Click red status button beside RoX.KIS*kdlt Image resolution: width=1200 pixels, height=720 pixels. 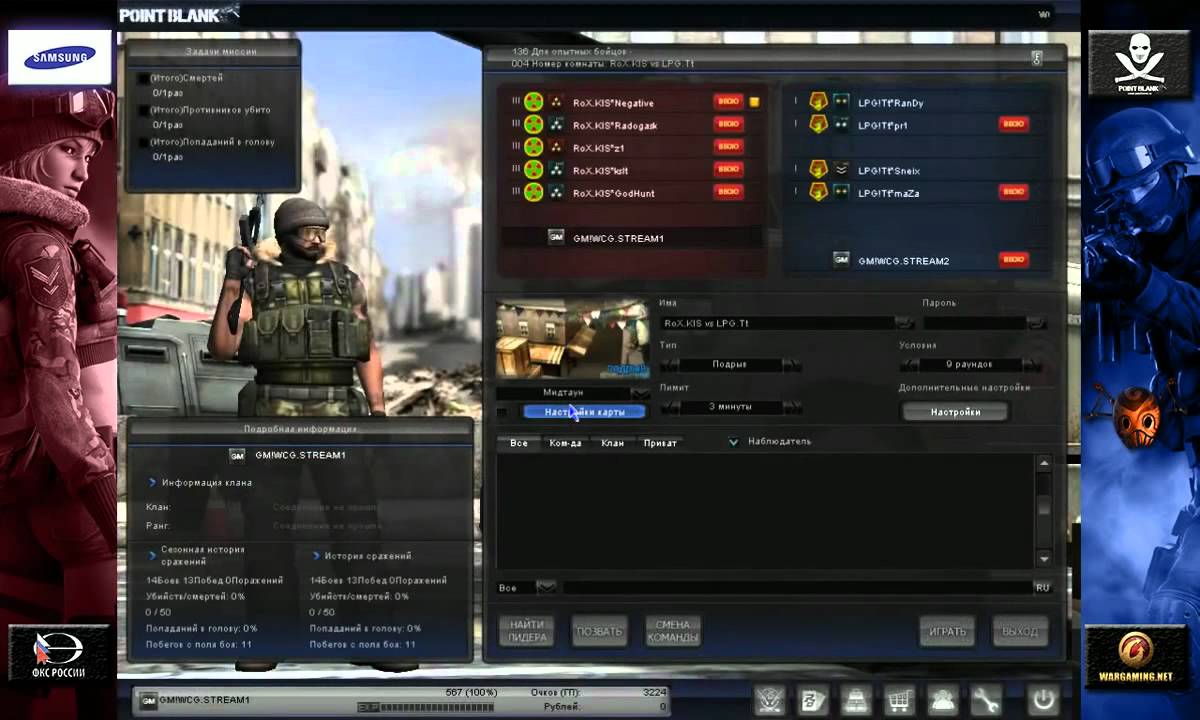coord(728,169)
